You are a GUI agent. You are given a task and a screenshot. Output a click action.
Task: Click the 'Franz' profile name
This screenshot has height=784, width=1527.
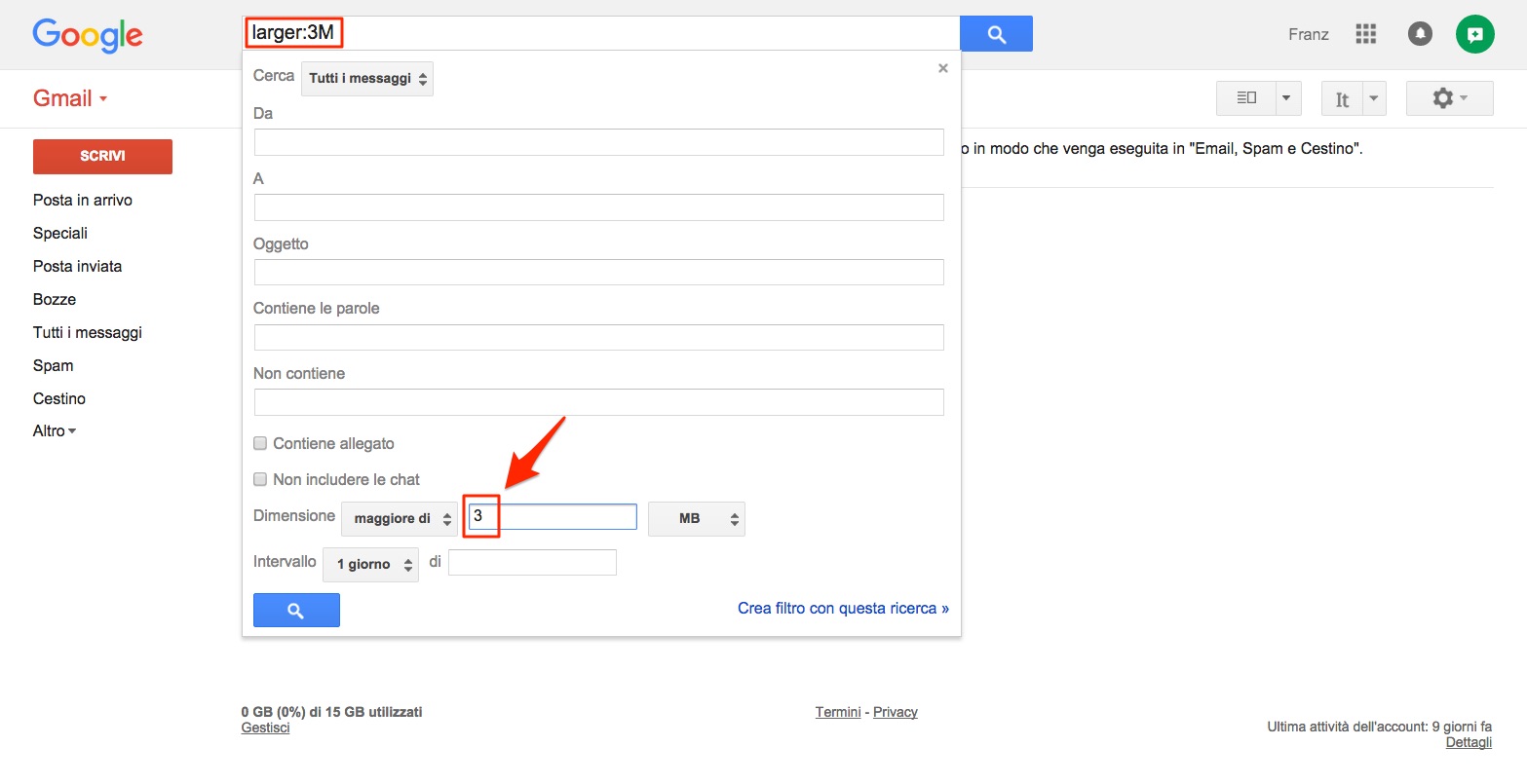pos(1309,34)
